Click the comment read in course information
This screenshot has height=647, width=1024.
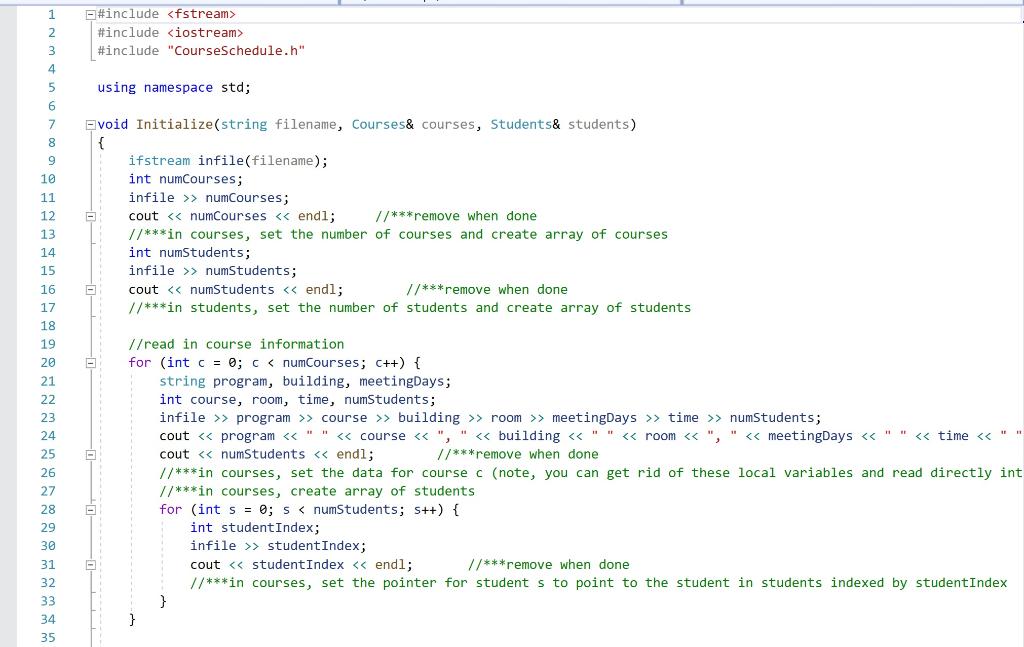(x=237, y=343)
